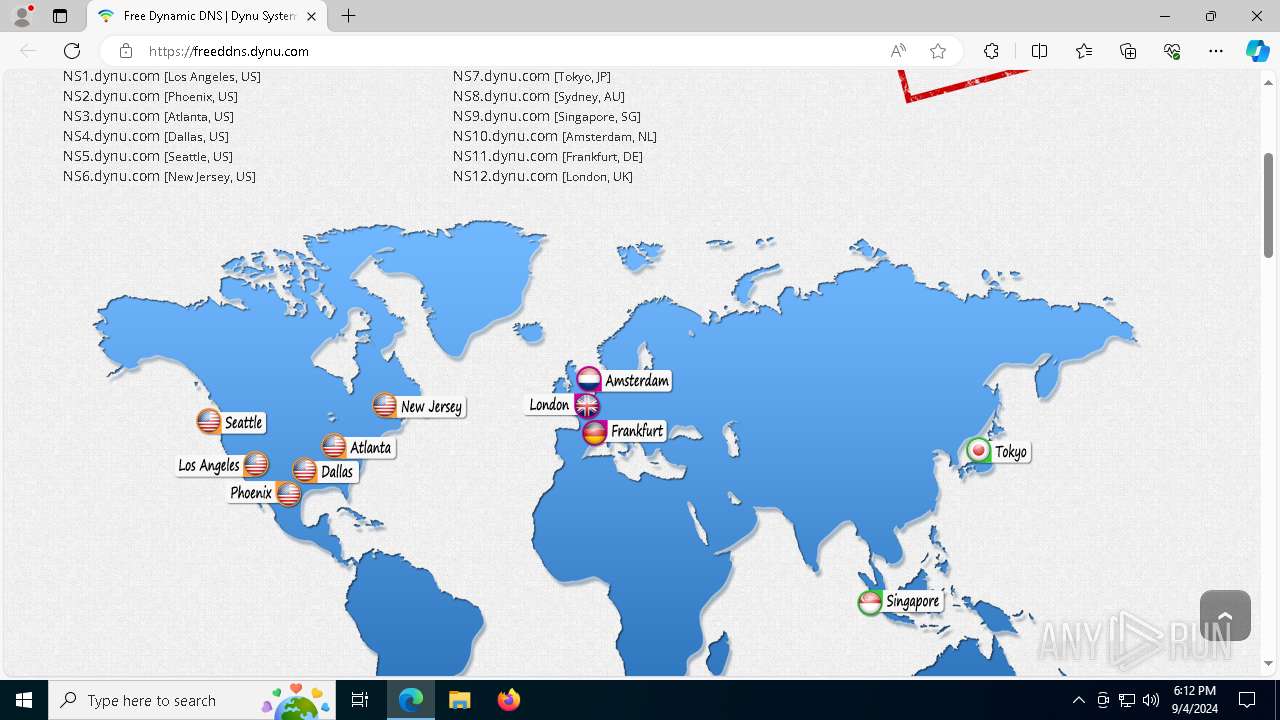Image resolution: width=1280 pixels, height=720 pixels.
Task: Click NS4.dynu.com Dallas entry
Action: click(x=146, y=136)
